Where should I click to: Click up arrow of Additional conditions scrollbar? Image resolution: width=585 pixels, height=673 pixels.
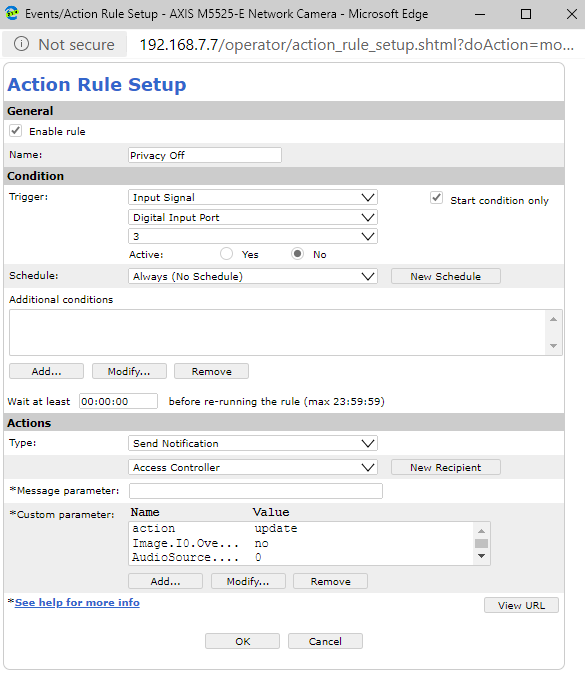click(553, 319)
